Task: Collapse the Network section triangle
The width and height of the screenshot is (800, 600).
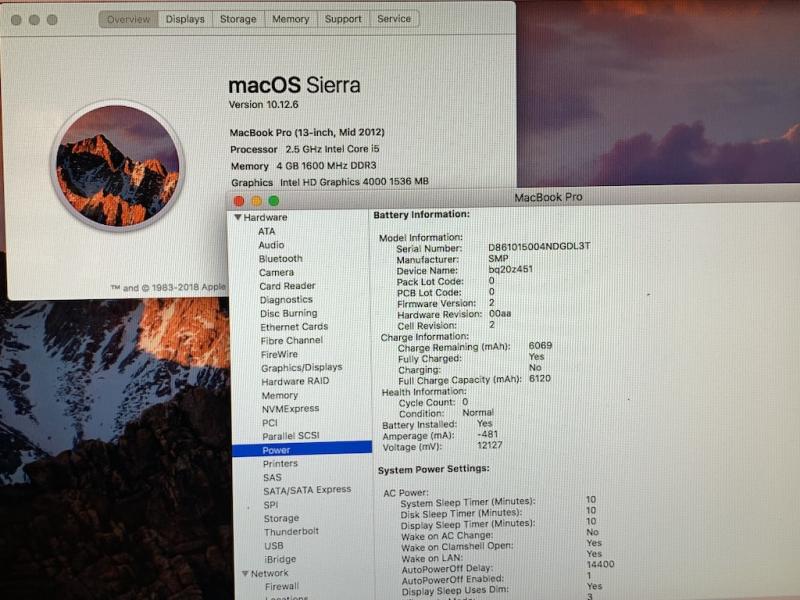Action: tap(245, 573)
